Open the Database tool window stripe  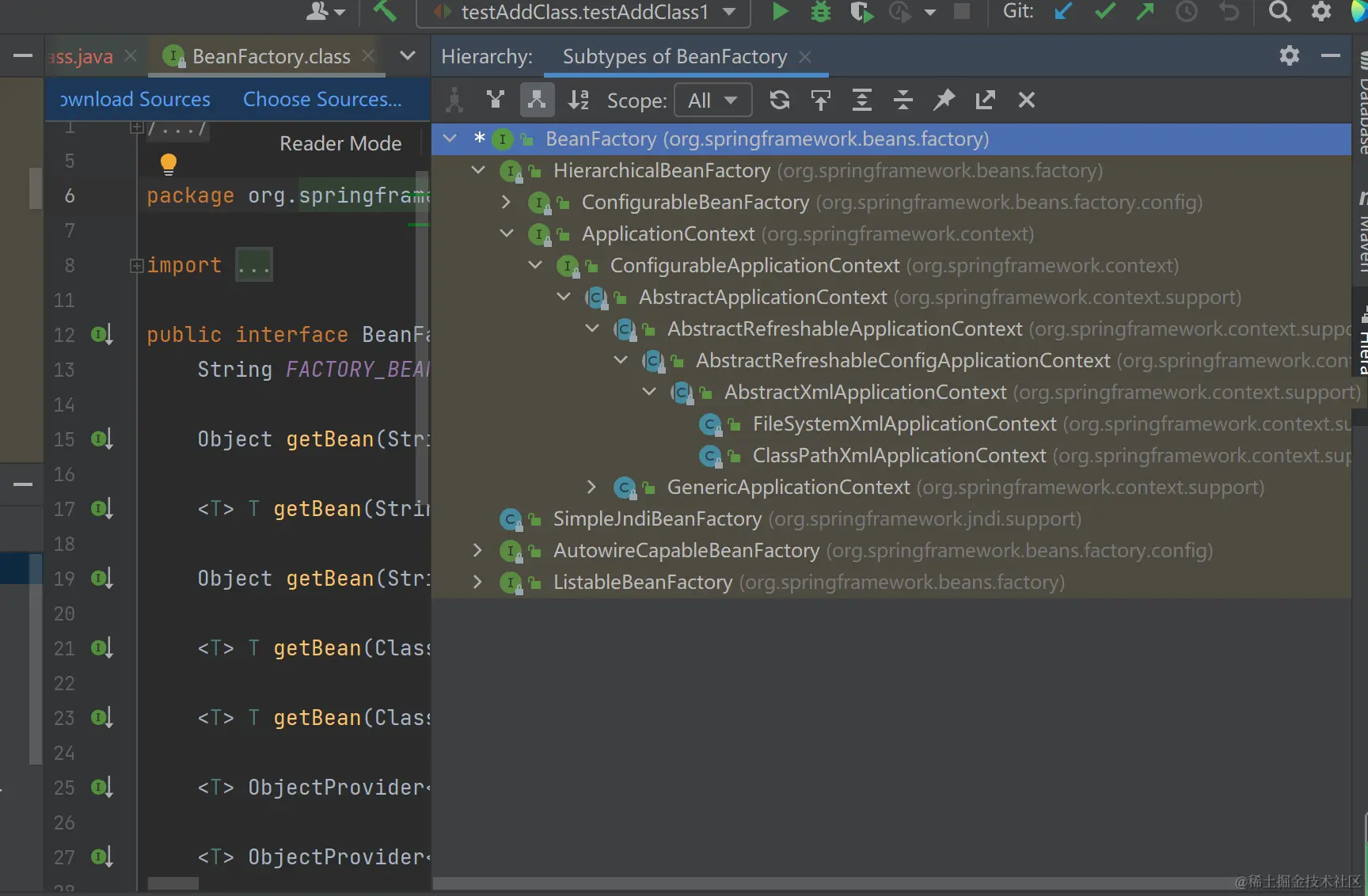1360,103
